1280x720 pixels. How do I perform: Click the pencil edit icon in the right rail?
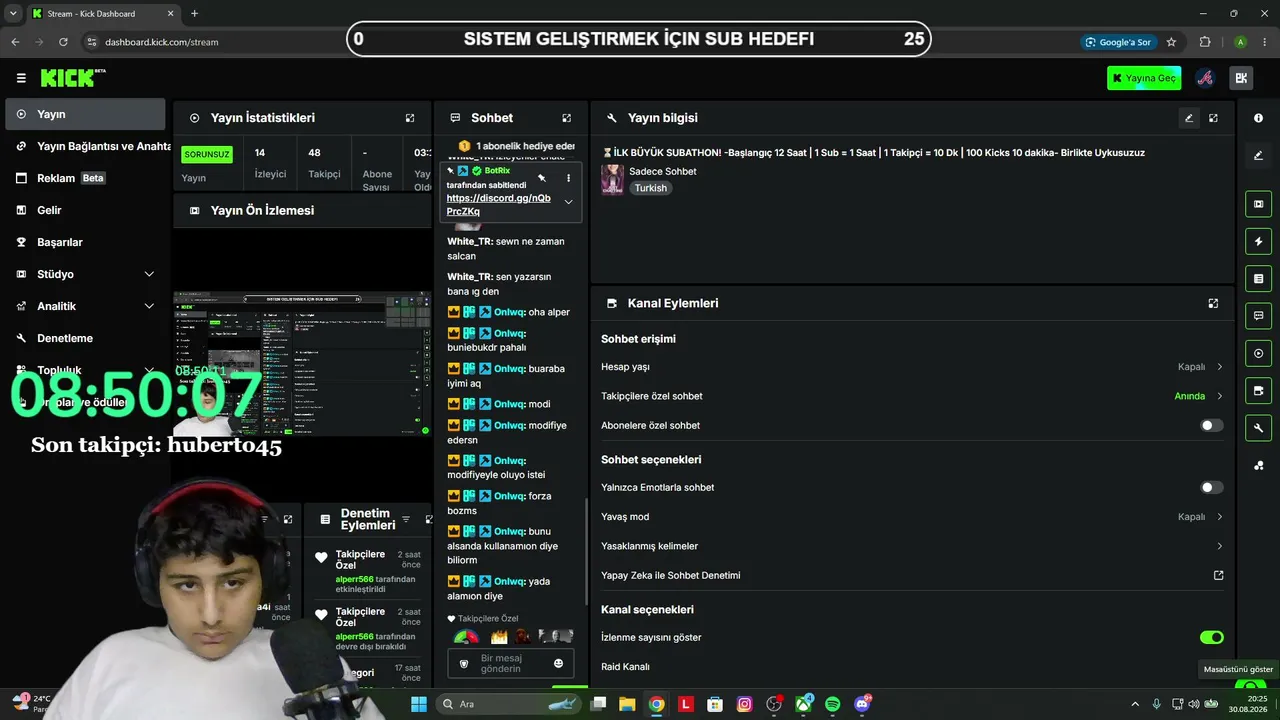point(1258,155)
